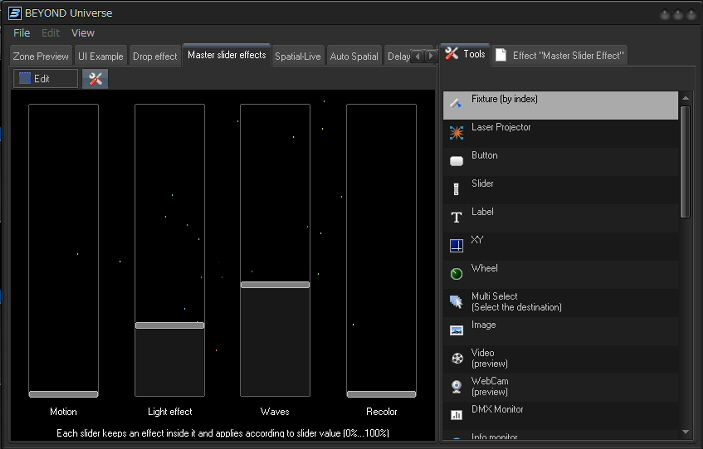703x449 pixels.
Task: Switch to the UI Example tab
Action: pyautogui.click(x=100, y=57)
